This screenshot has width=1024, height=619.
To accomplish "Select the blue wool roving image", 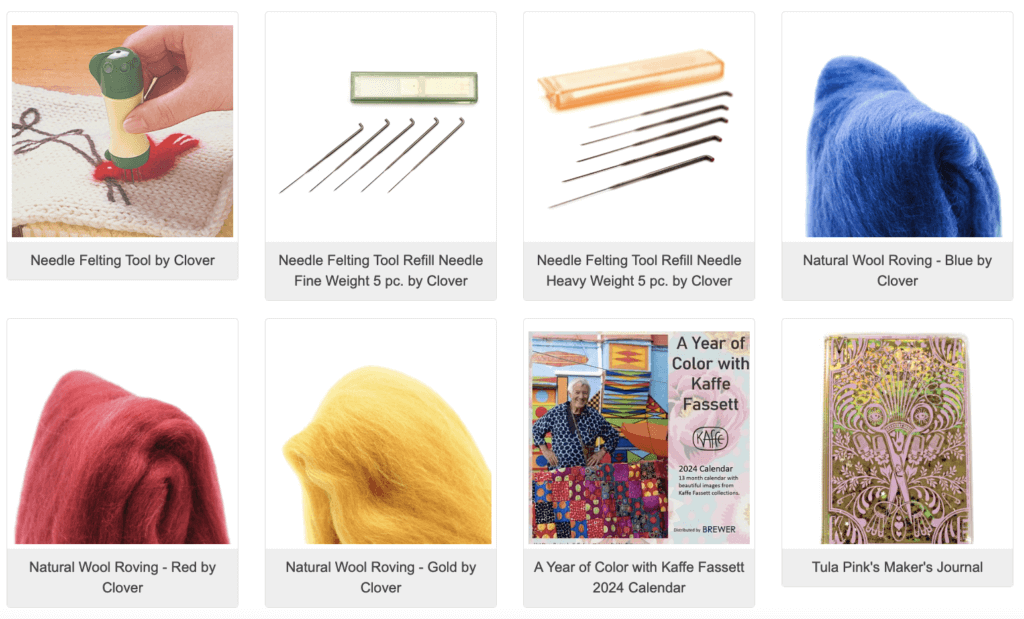I will coord(897,131).
